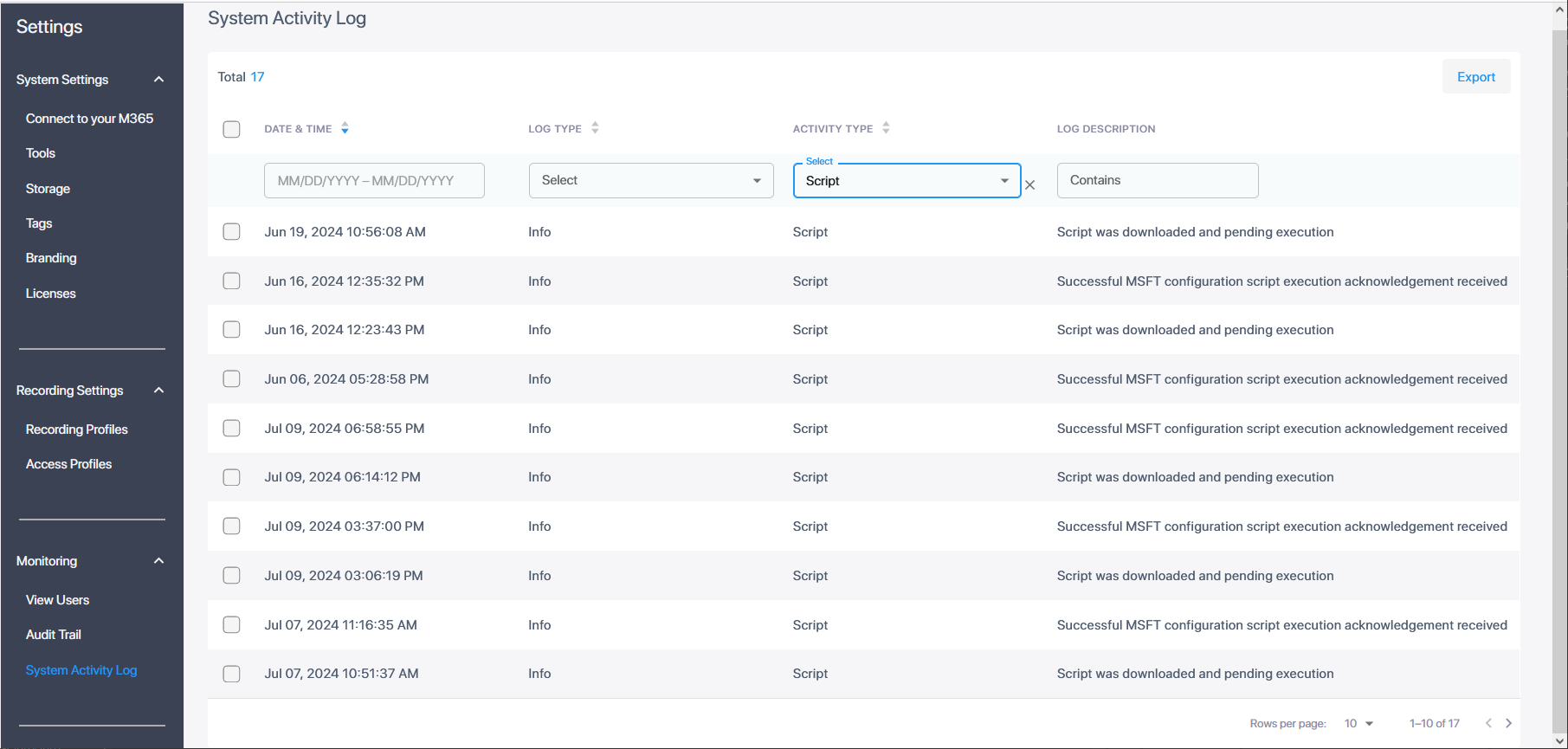This screenshot has height=749, width=1568.
Task: Open Audit Trail in sidebar
Action: click(x=54, y=635)
